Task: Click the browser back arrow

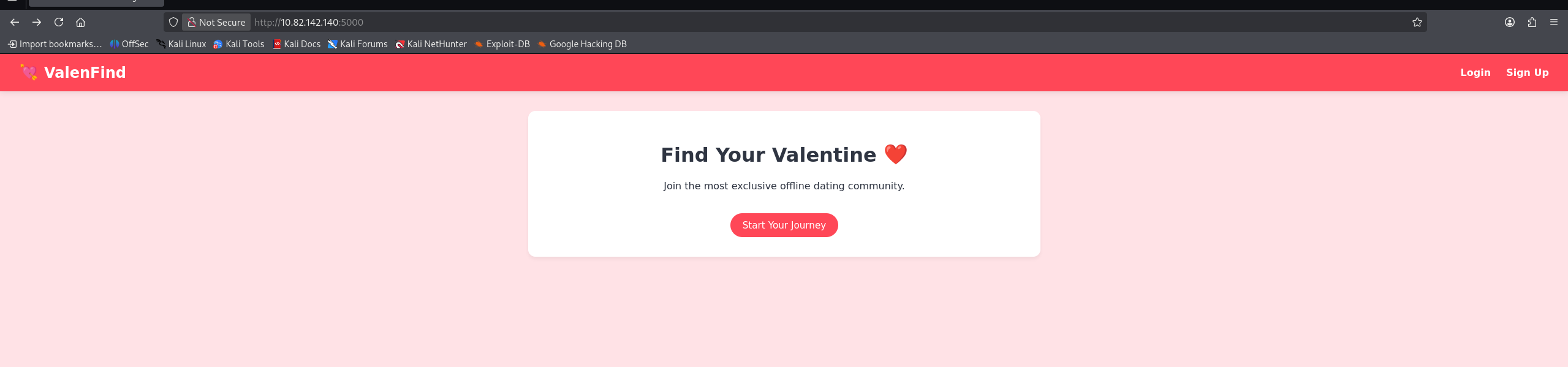Action: tap(15, 22)
